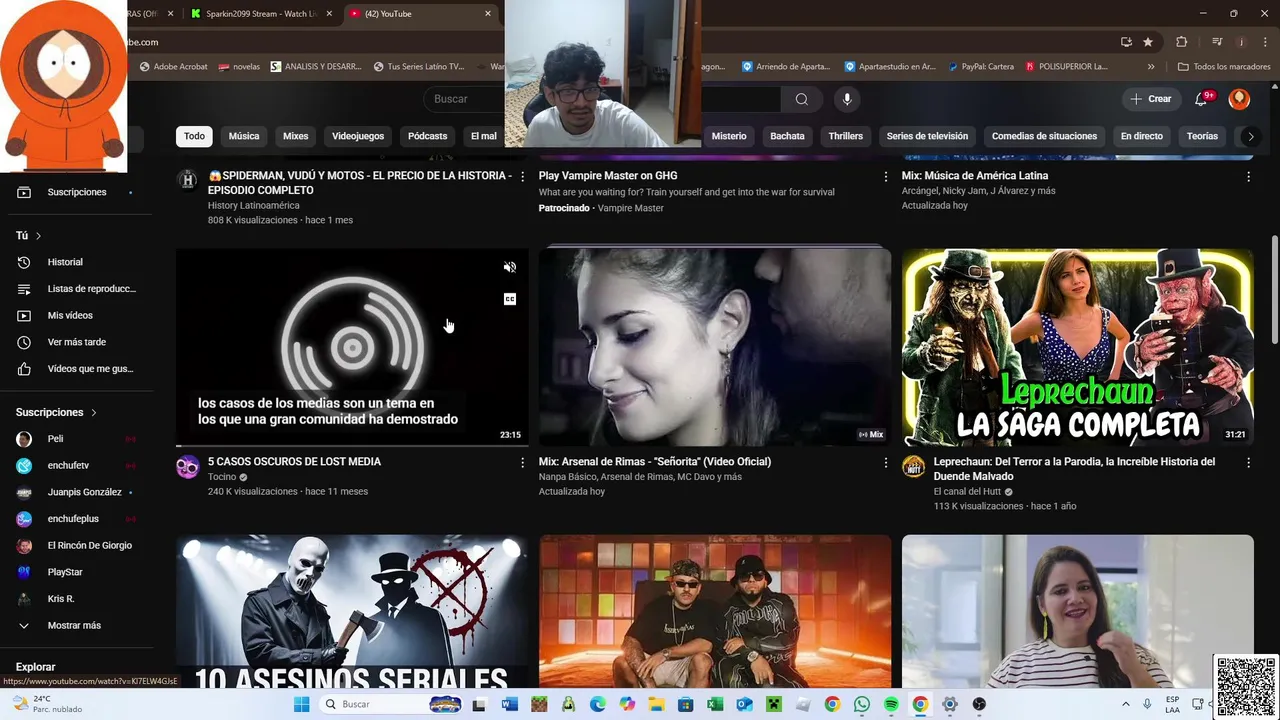Toggle subtitles on the video preview
1280x720 pixels.
[510, 299]
